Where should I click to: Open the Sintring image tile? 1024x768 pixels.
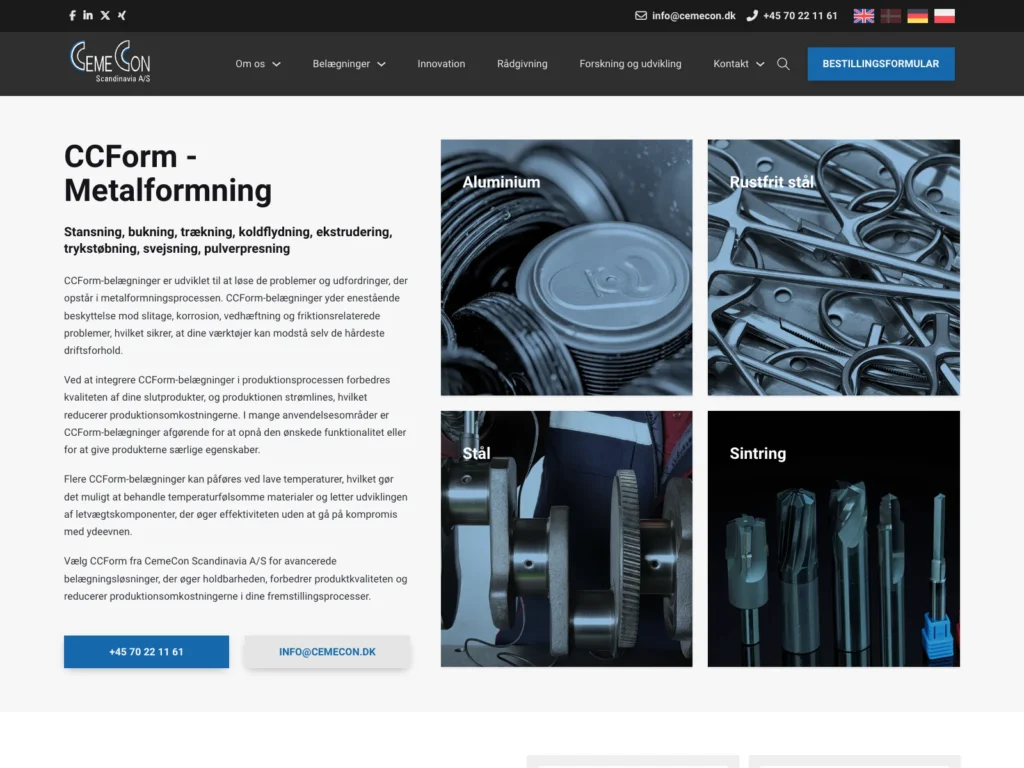pos(834,539)
